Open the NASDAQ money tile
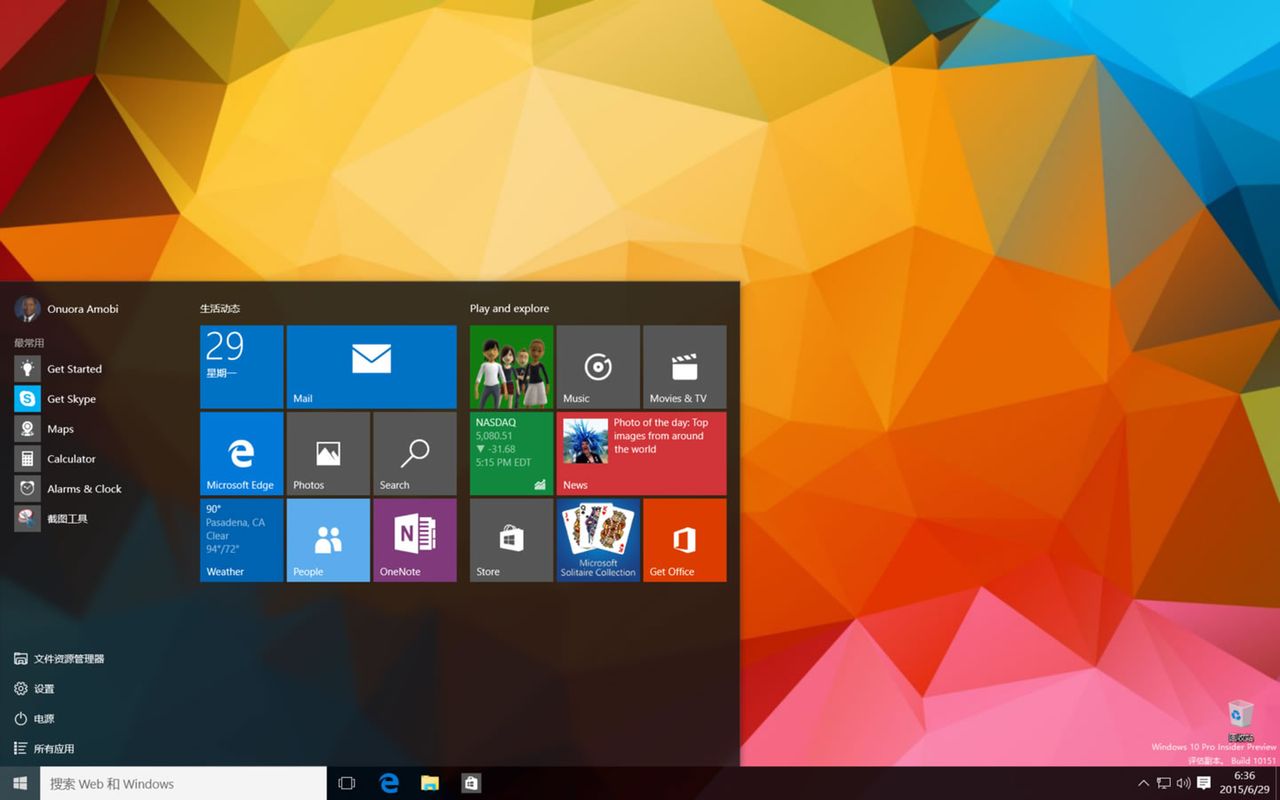Image resolution: width=1280 pixels, height=800 pixels. [511, 453]
